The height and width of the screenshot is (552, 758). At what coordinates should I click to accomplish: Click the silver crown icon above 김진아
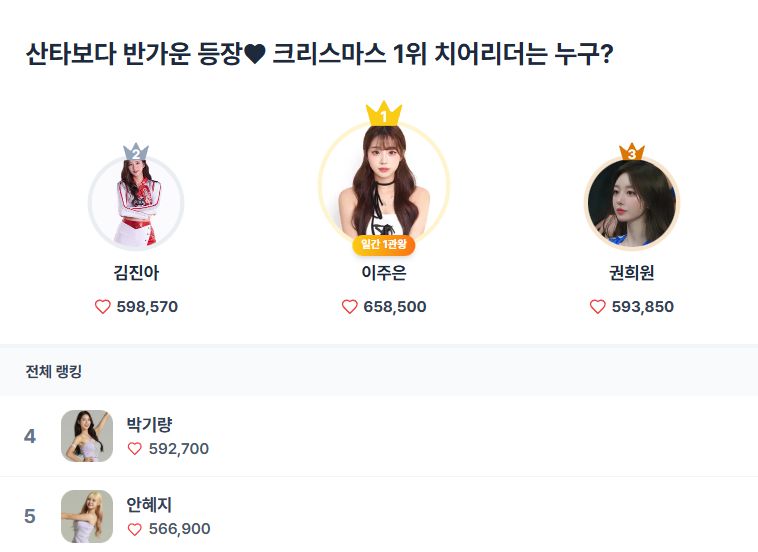[x=136, y=152]
